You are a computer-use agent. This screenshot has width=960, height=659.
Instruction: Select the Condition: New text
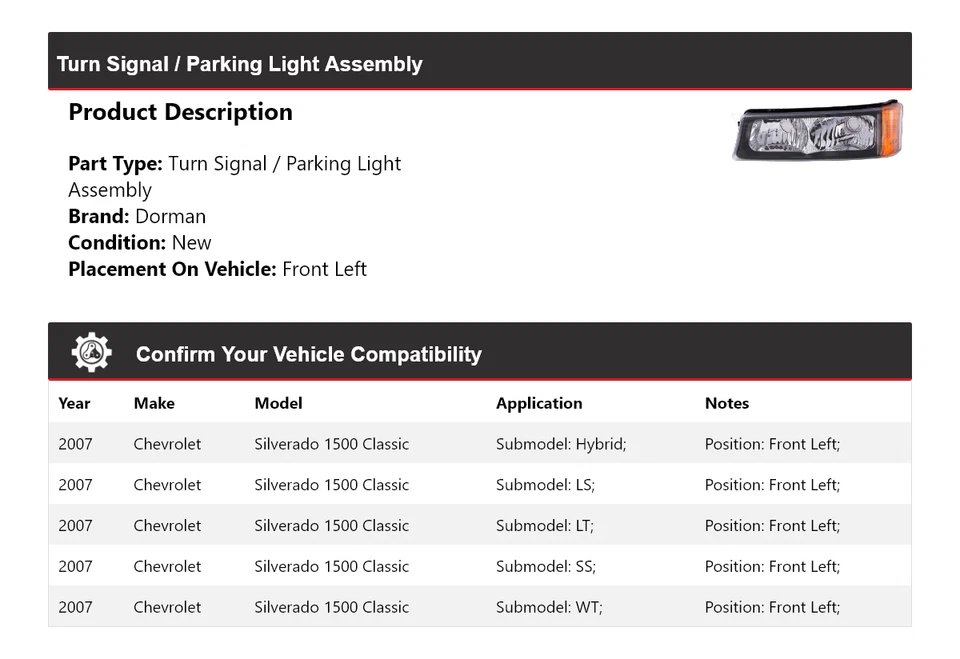pos(140,242)
